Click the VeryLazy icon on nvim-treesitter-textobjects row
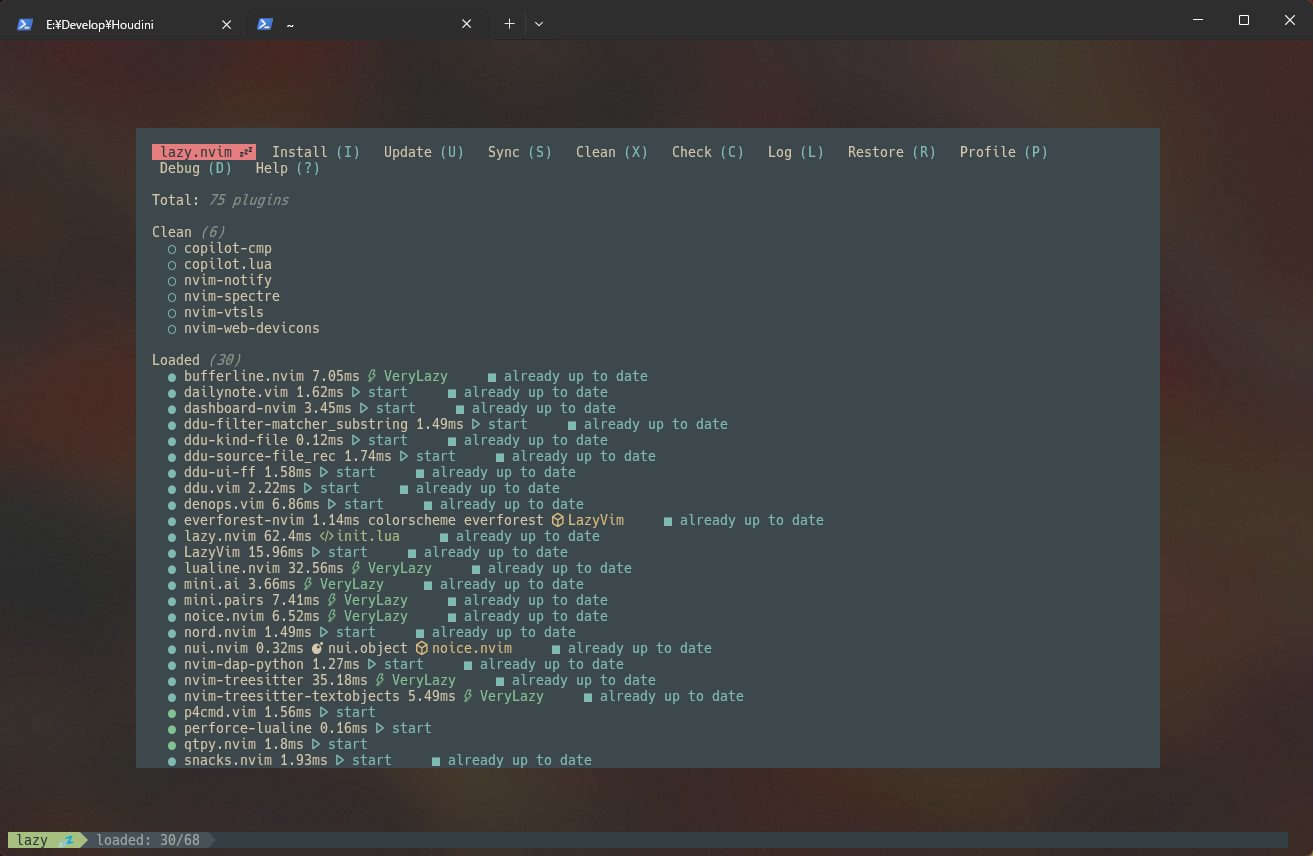Screen dimensions: 1313x856 tap(468, 696)
